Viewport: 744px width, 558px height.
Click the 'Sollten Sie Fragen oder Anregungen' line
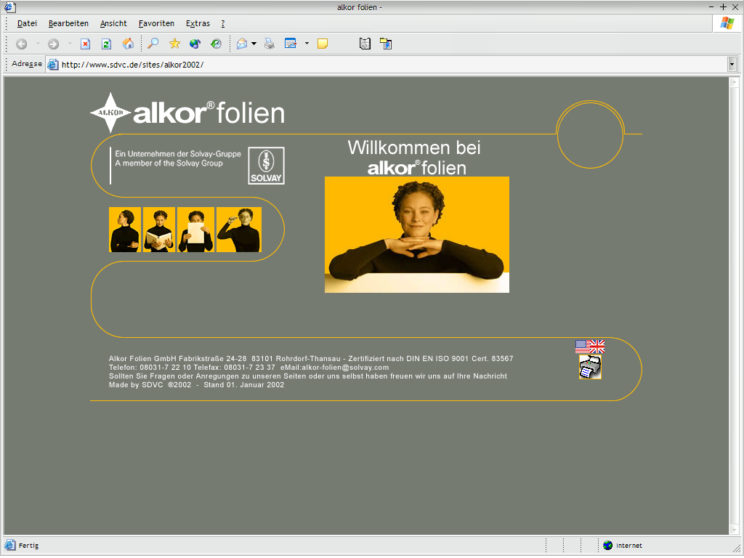[308, 376]
